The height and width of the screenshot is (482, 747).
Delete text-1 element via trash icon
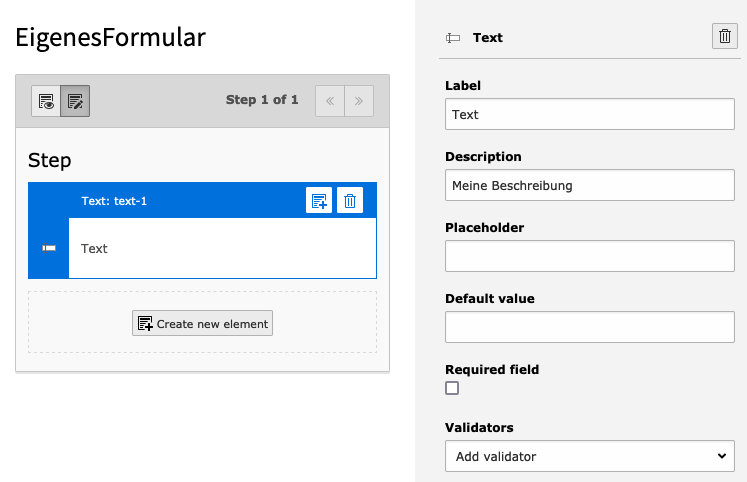(x=350, y=201)
